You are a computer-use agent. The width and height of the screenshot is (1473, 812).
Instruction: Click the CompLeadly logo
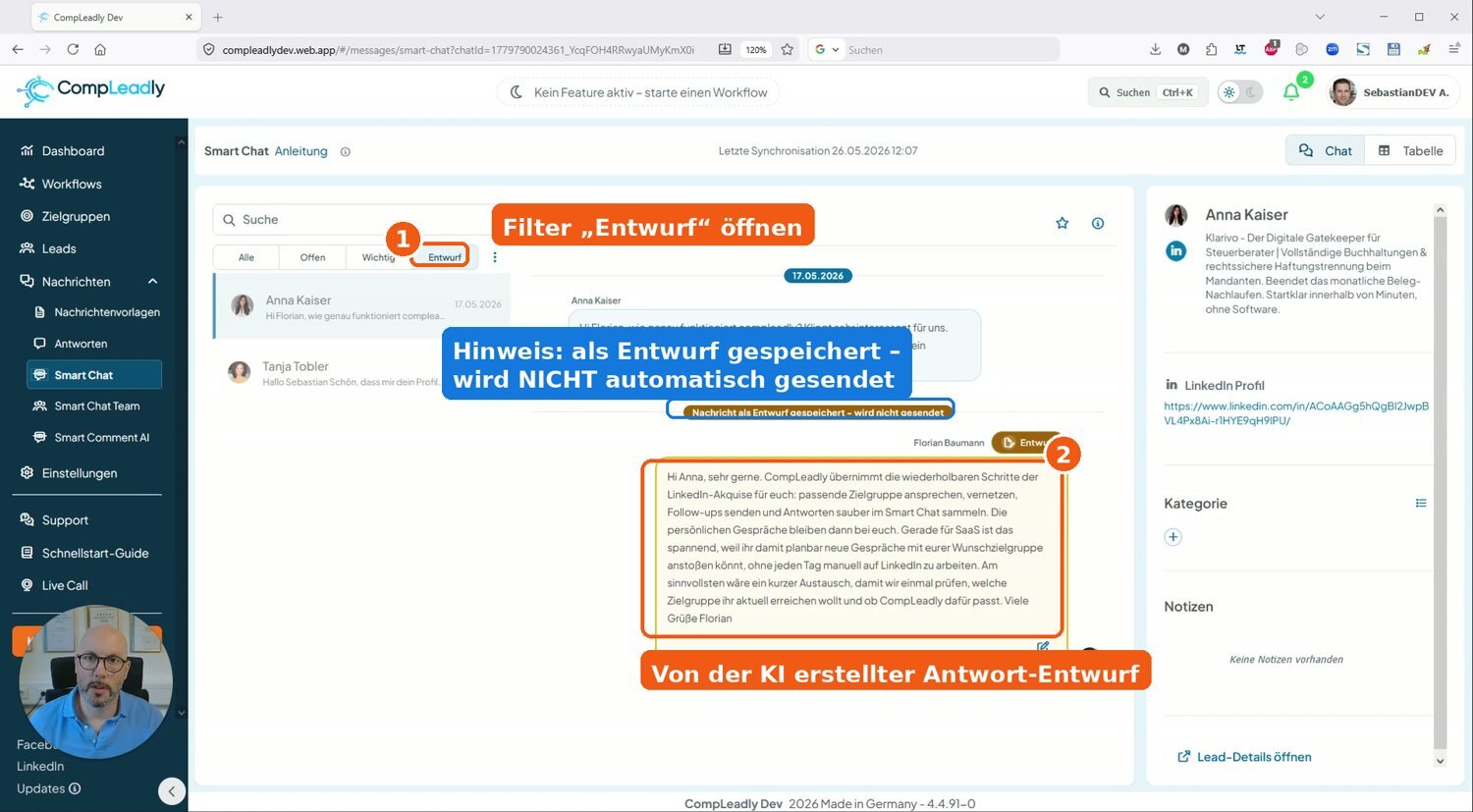click(91, 90)
